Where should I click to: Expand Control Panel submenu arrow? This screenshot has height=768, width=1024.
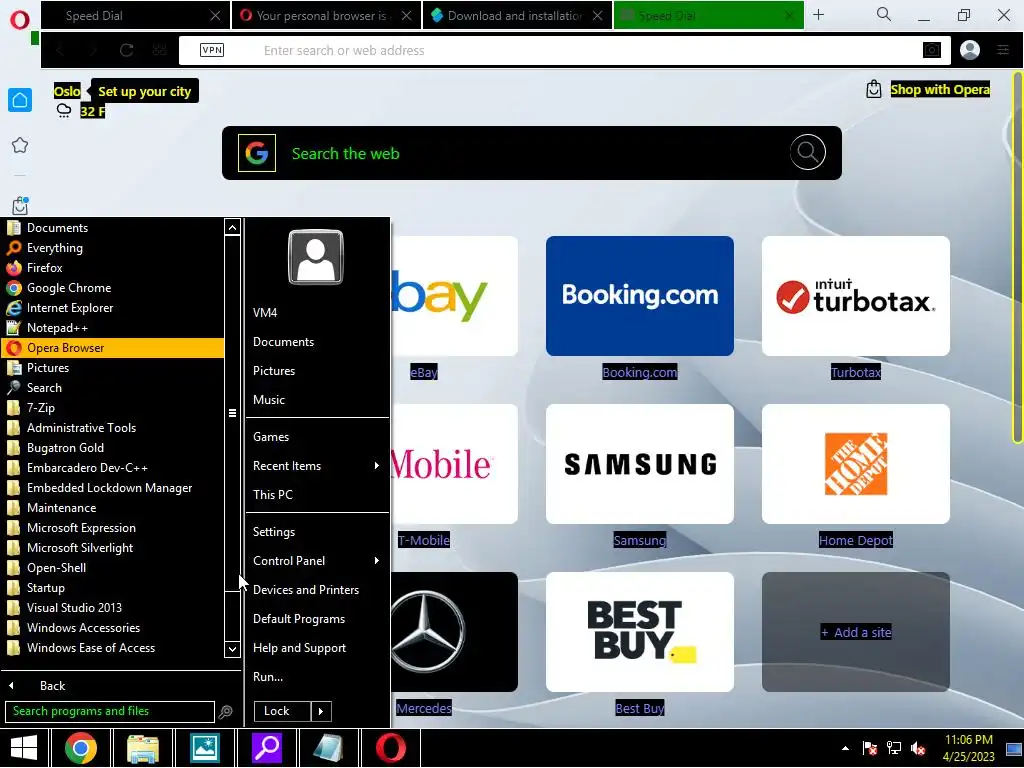pos(376,560)
